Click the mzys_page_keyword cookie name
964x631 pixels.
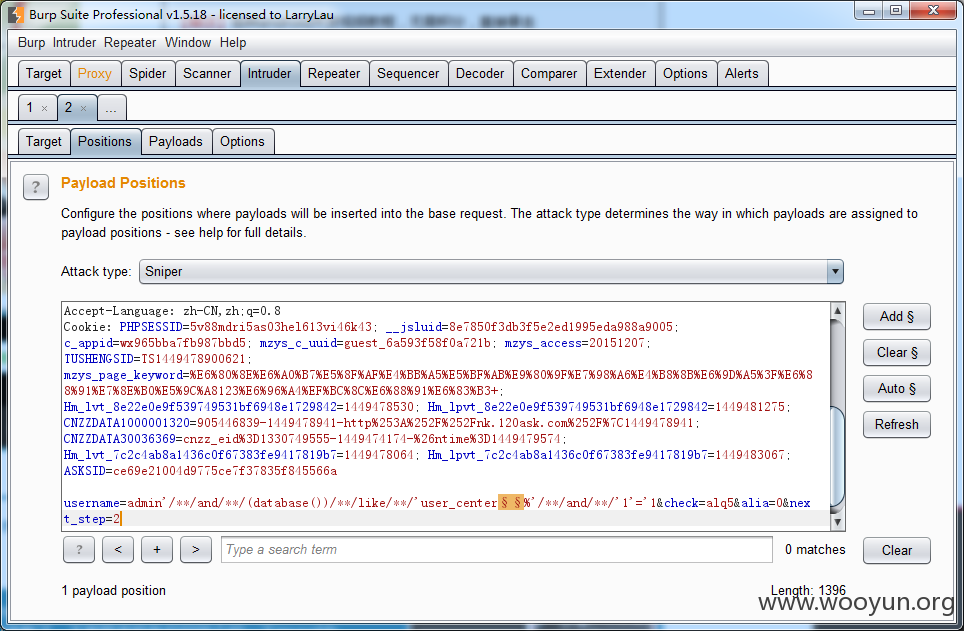tap(124, 375)
